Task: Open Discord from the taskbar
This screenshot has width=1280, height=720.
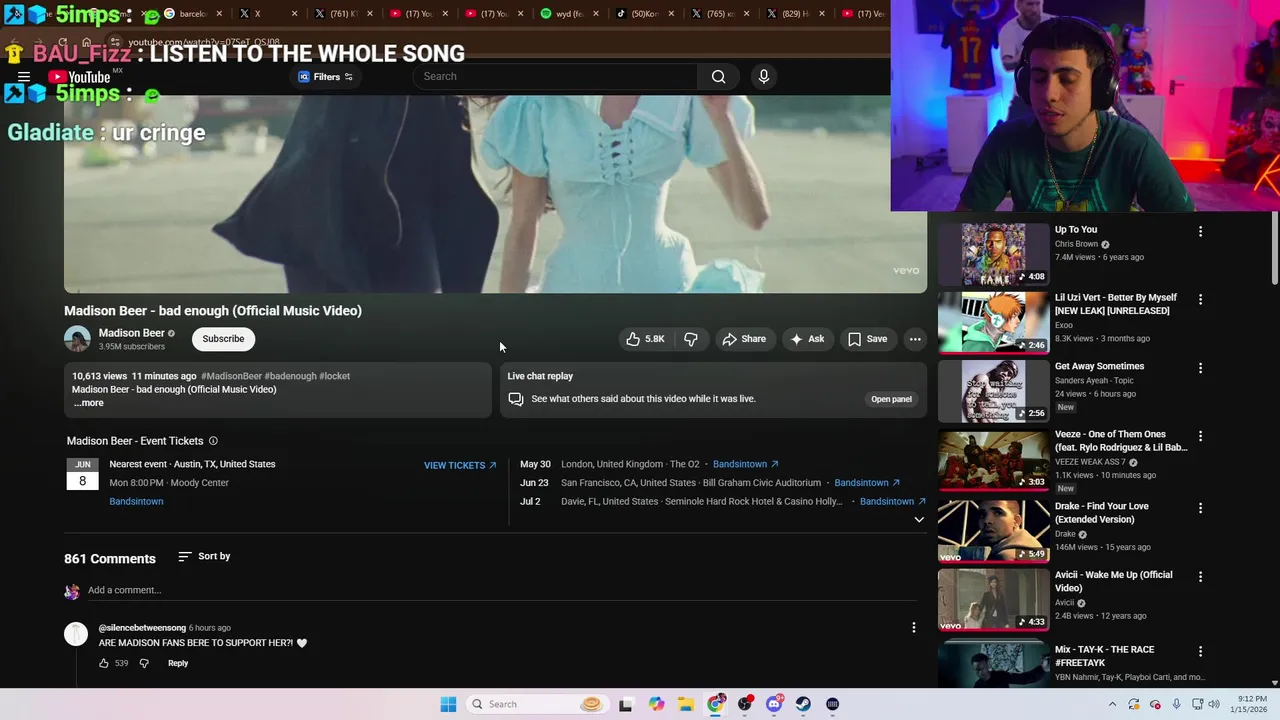Action: (x=774, y=704)
